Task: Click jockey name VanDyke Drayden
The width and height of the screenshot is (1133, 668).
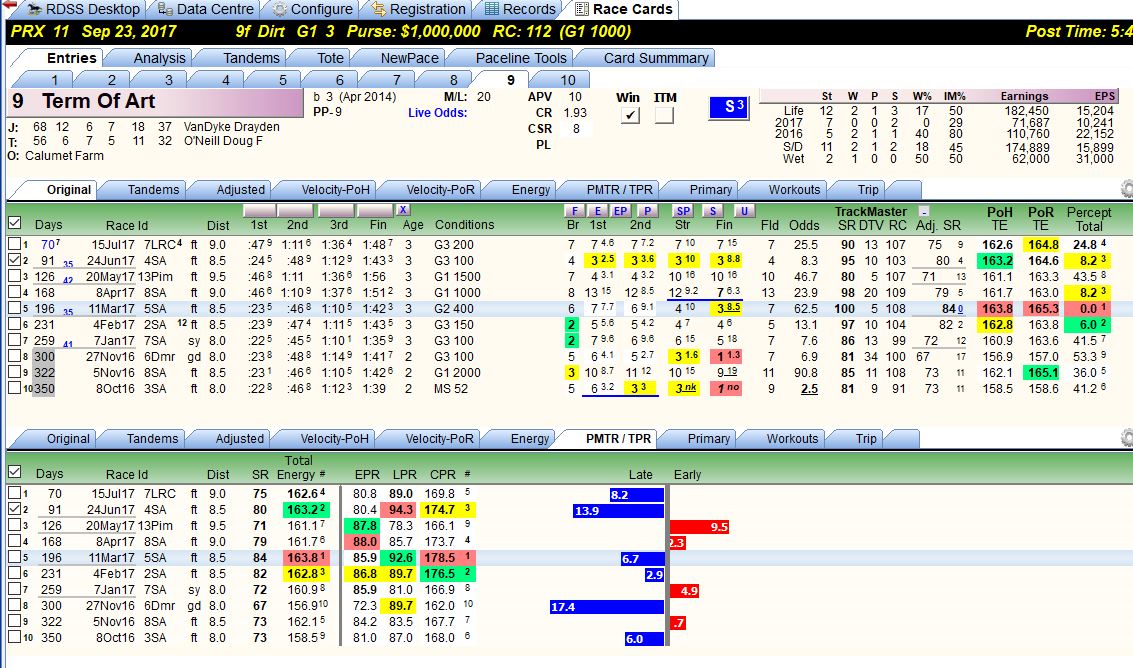Action: click(x=231, y=127)
